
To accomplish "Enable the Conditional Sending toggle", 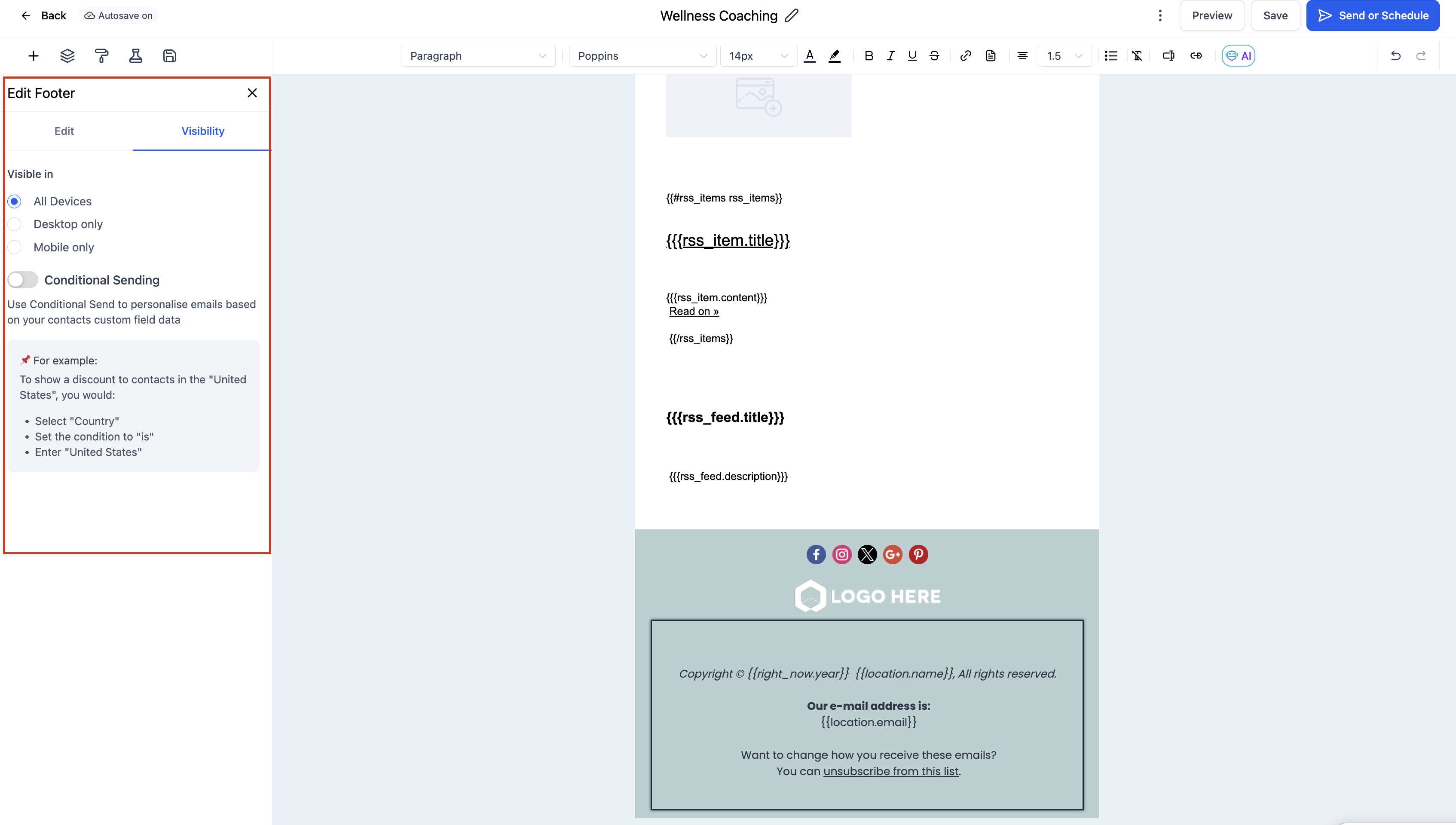I will coord(23,280).
